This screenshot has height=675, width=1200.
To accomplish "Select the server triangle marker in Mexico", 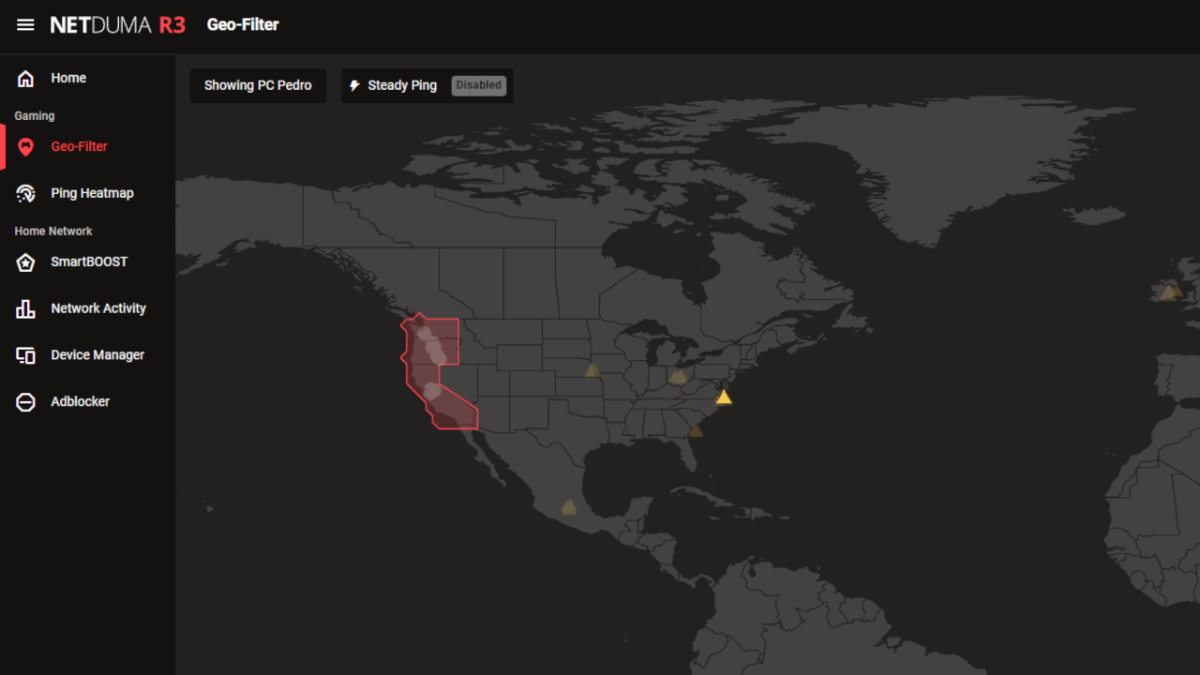I will pyautogui.click(x=569, y=507).
